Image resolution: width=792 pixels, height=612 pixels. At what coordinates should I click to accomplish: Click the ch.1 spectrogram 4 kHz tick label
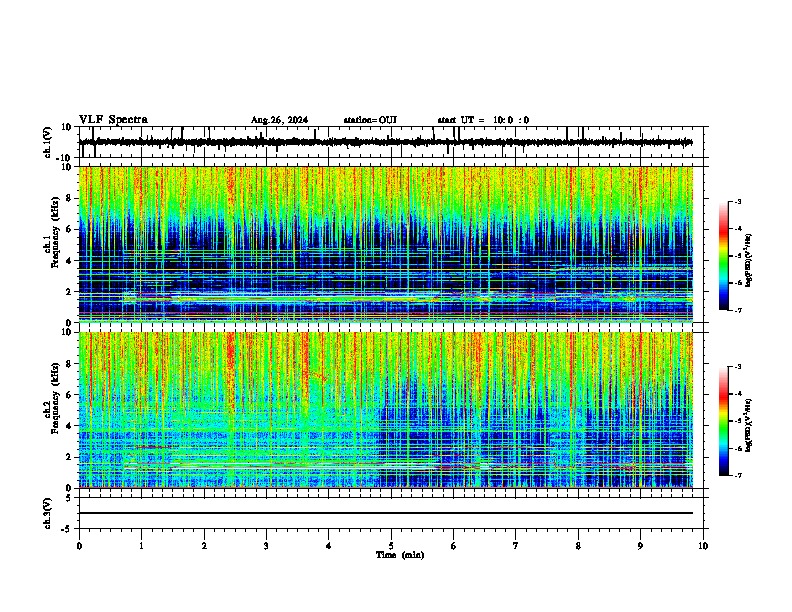(71, 261)
